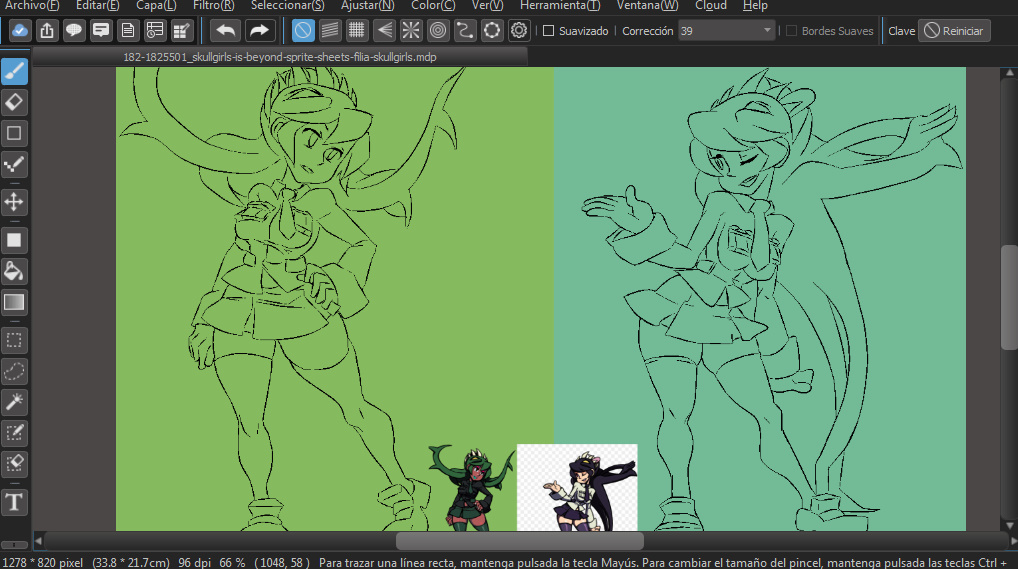Open the Editar menu
Screen dimensions: 1018x569
[97, 6]
